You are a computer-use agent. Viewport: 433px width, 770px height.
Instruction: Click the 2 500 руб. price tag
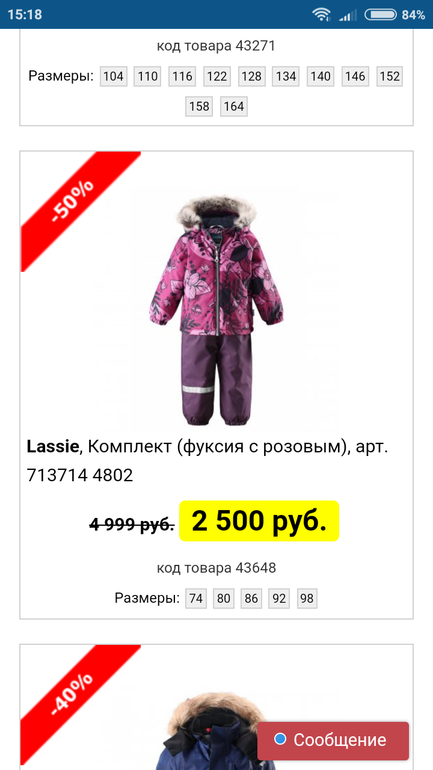point(259,521)
